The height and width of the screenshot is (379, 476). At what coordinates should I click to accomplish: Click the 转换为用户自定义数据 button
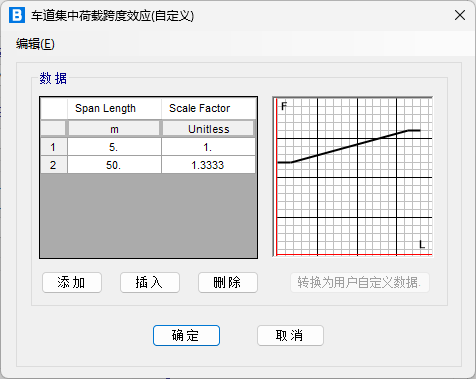[x=360, y=283]
